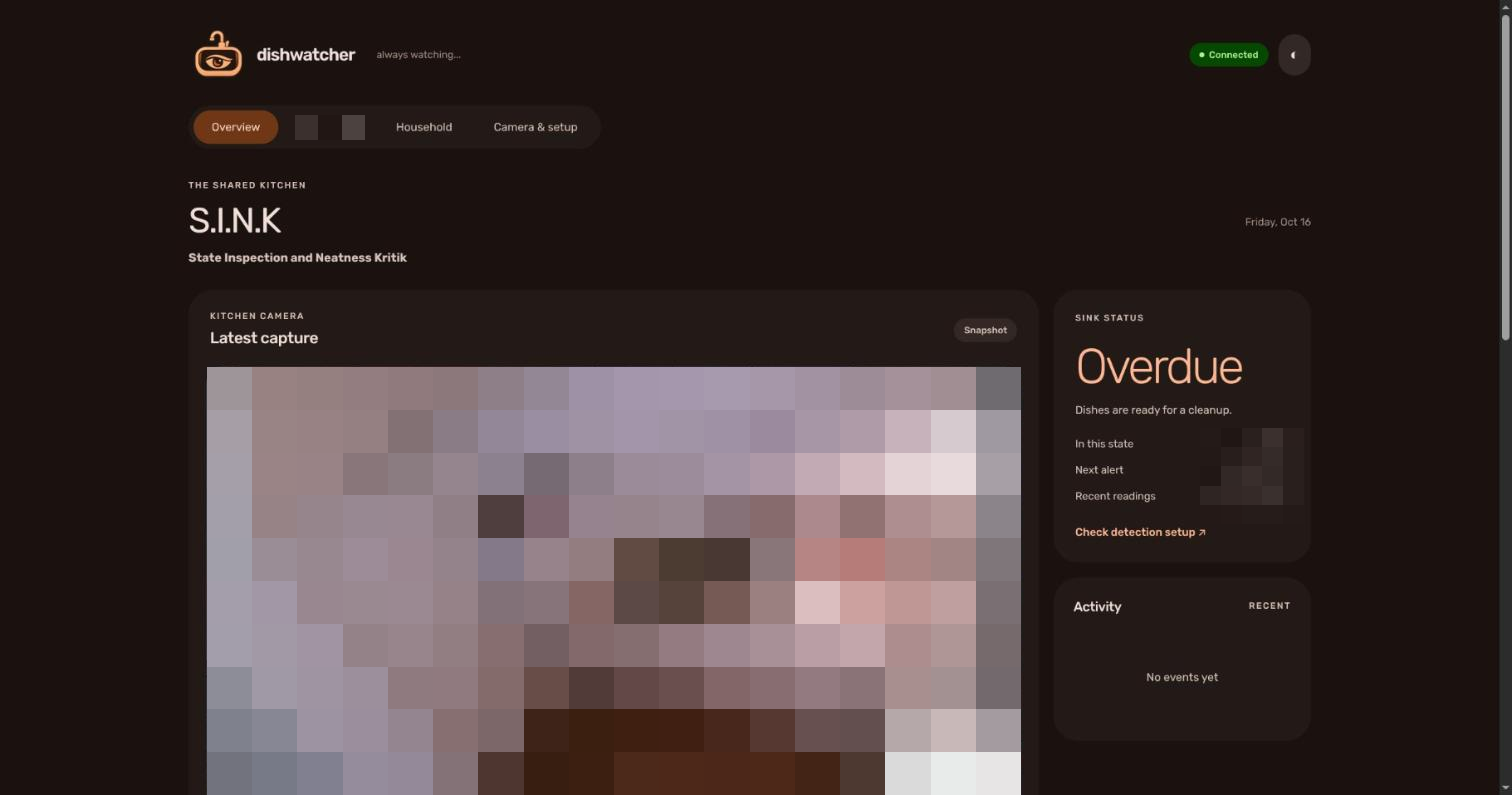The image size is (1512, 795).
Task: Click the 'Friday, Oct 16' date
Action: 1278,222
